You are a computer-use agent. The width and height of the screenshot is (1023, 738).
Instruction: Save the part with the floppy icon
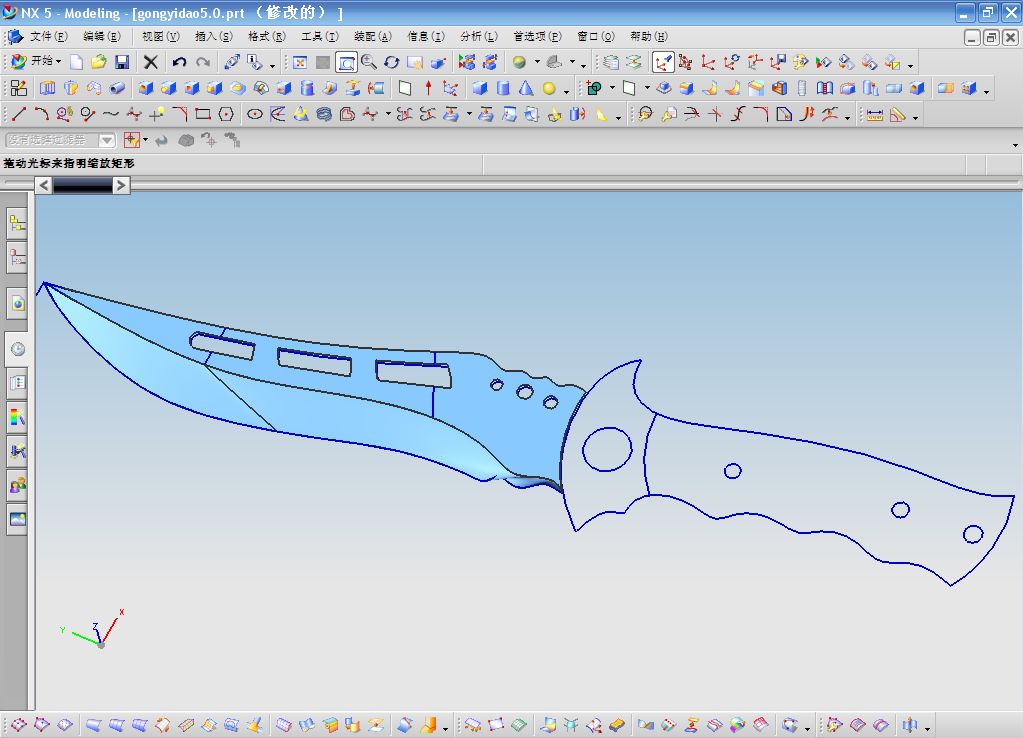click(x=122, y=62)
